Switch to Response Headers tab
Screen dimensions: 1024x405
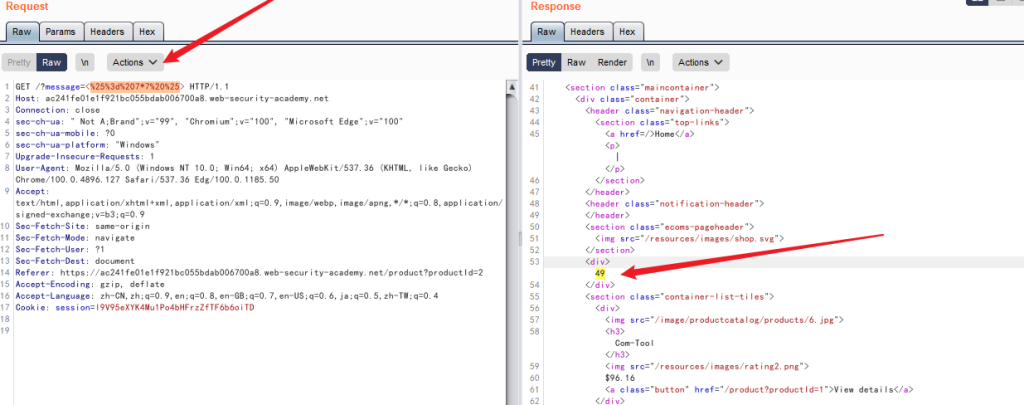coord(587,31)
